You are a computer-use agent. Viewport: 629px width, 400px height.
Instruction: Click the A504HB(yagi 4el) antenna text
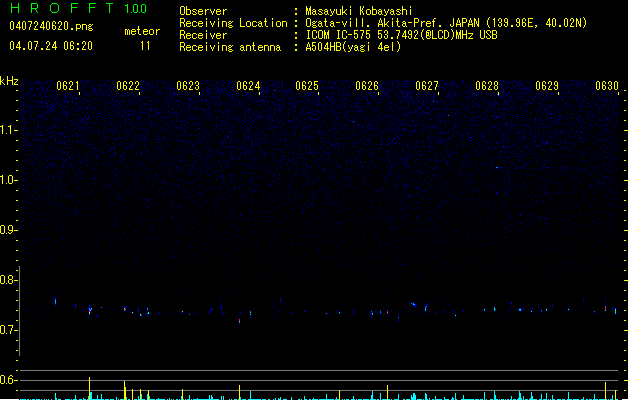(353, 47)
